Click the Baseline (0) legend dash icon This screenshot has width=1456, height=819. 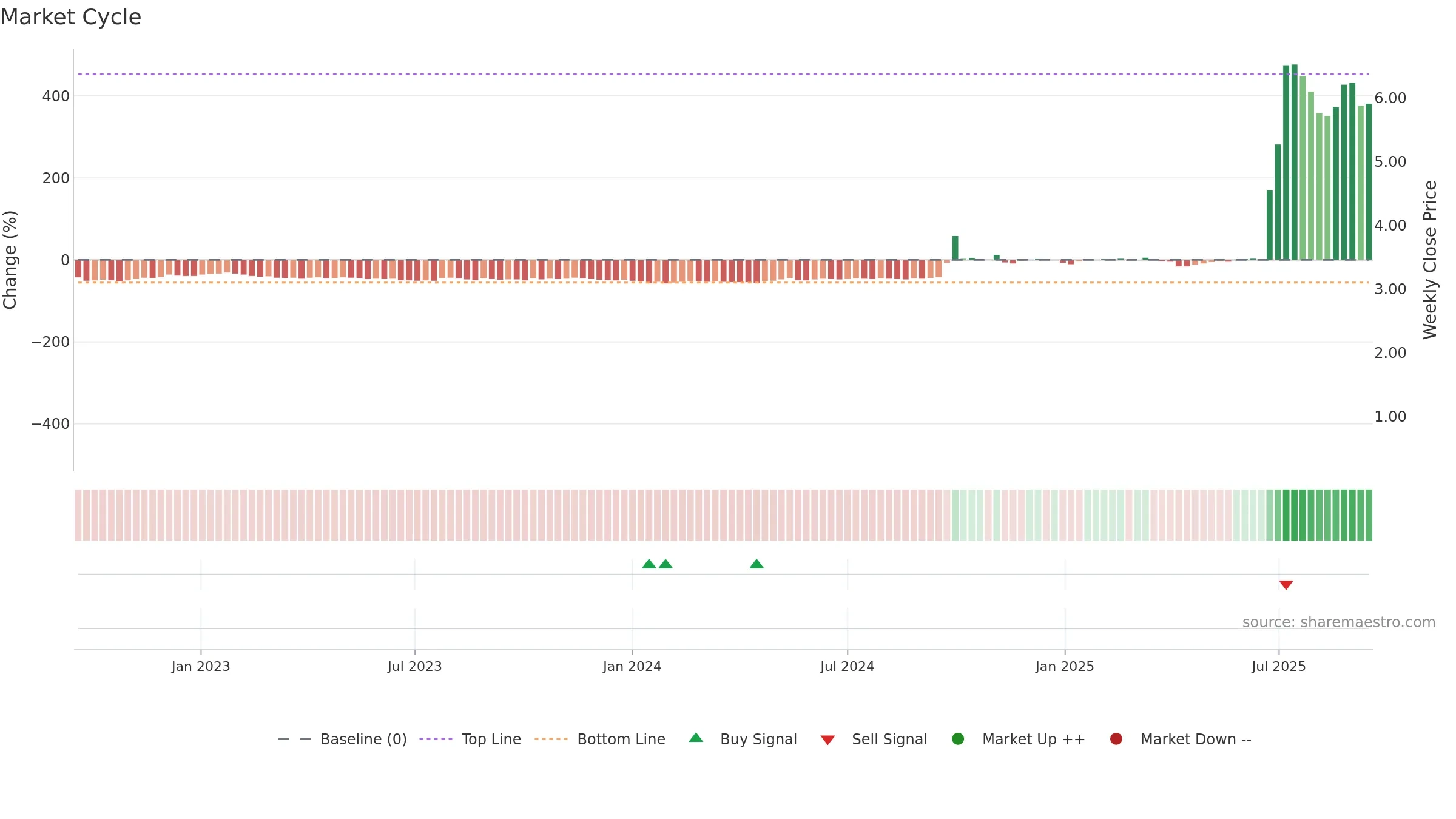[x=294, y=739]
